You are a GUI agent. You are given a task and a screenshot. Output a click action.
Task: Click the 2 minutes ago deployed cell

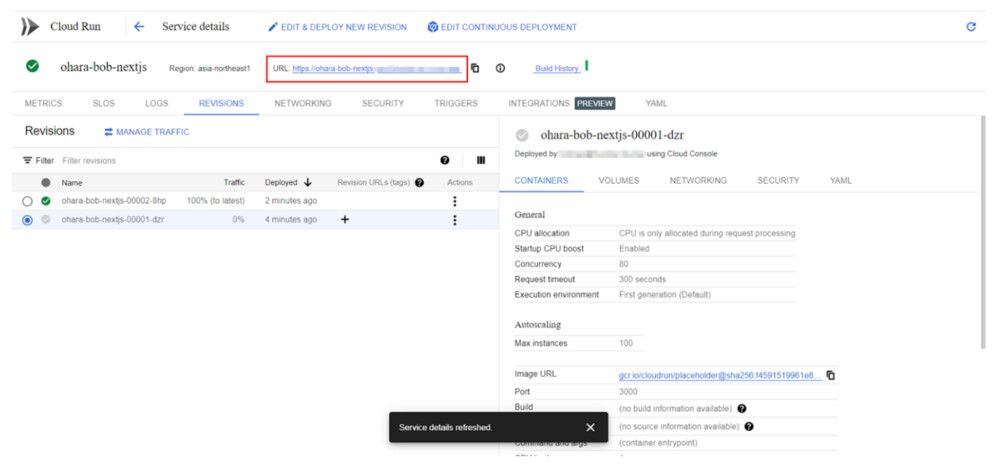pyautogui.click(x=291, y=201)
